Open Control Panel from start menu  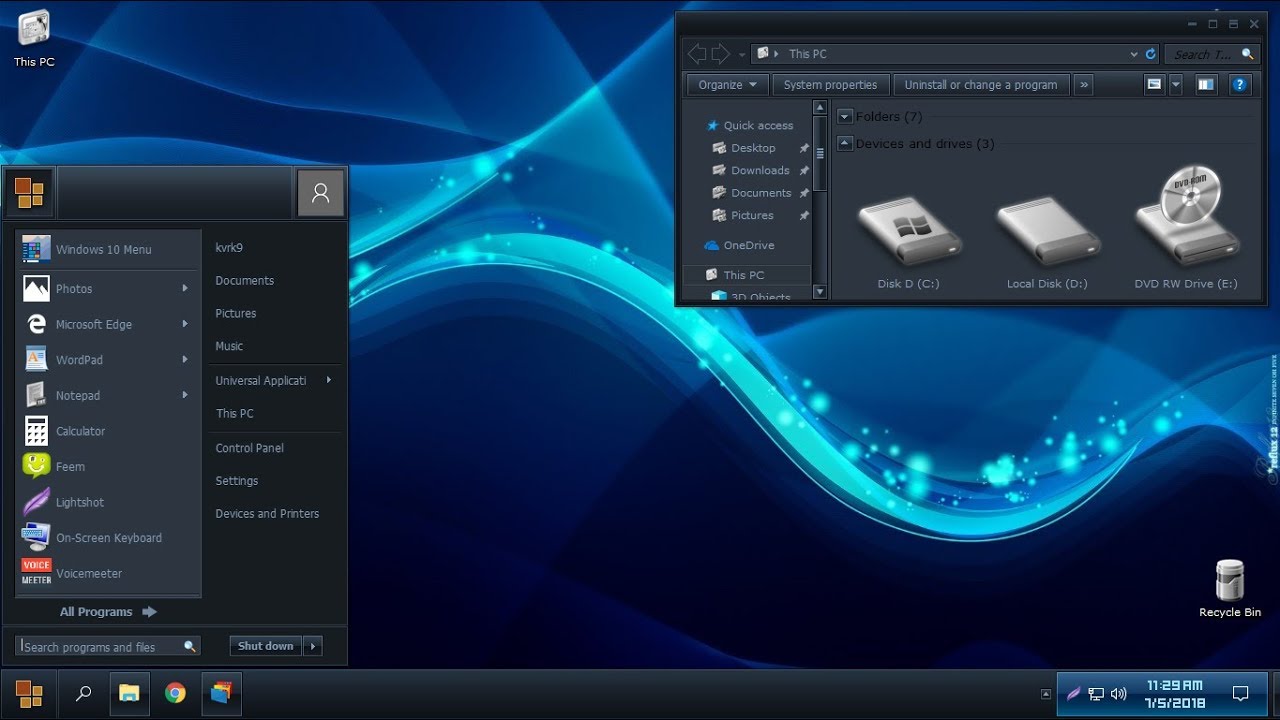tap(250, 448)
